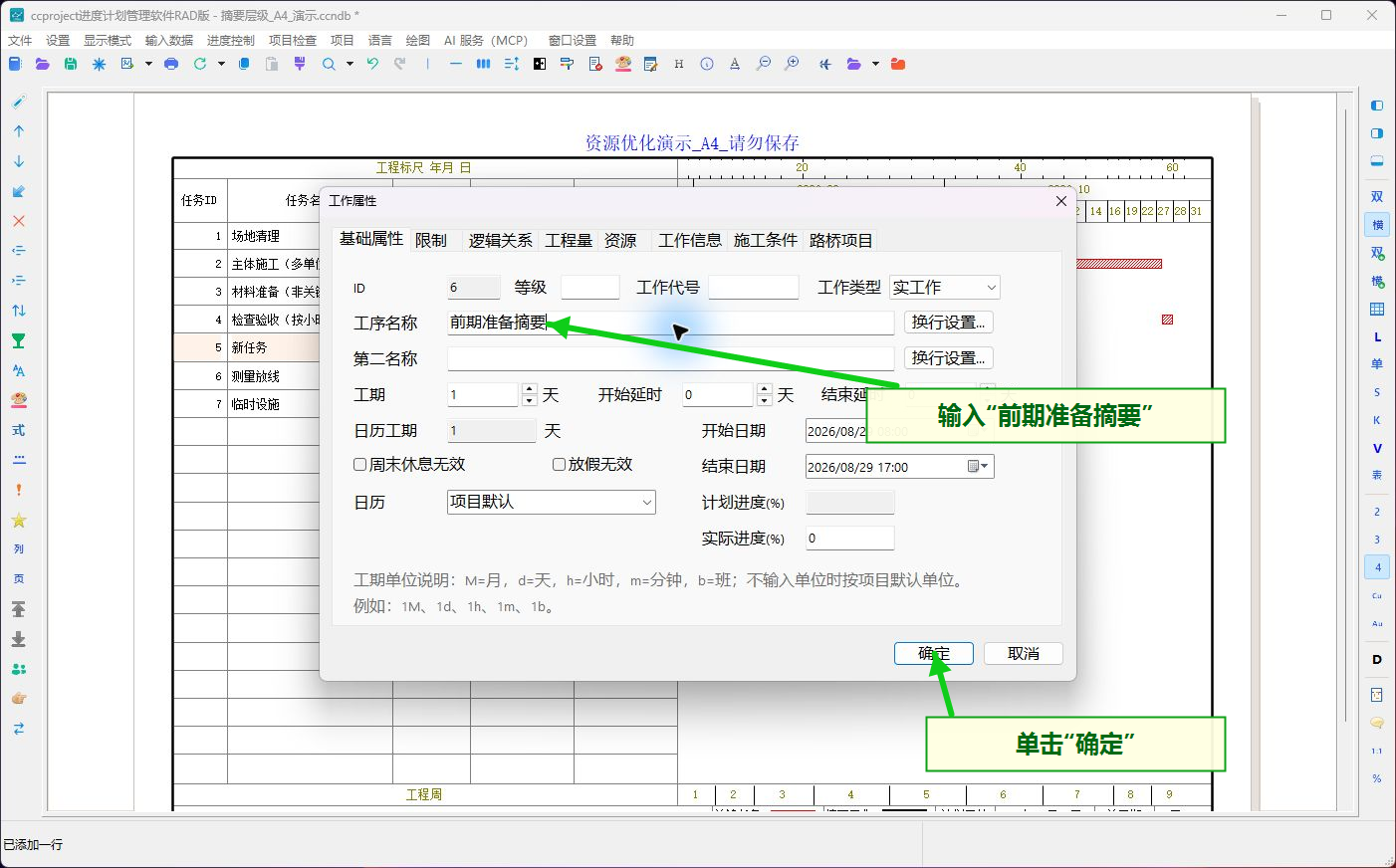Screen dimensions: 1396x868
Task: Open the AI 服务 (MCP) menu
Action: pos(486,40)
